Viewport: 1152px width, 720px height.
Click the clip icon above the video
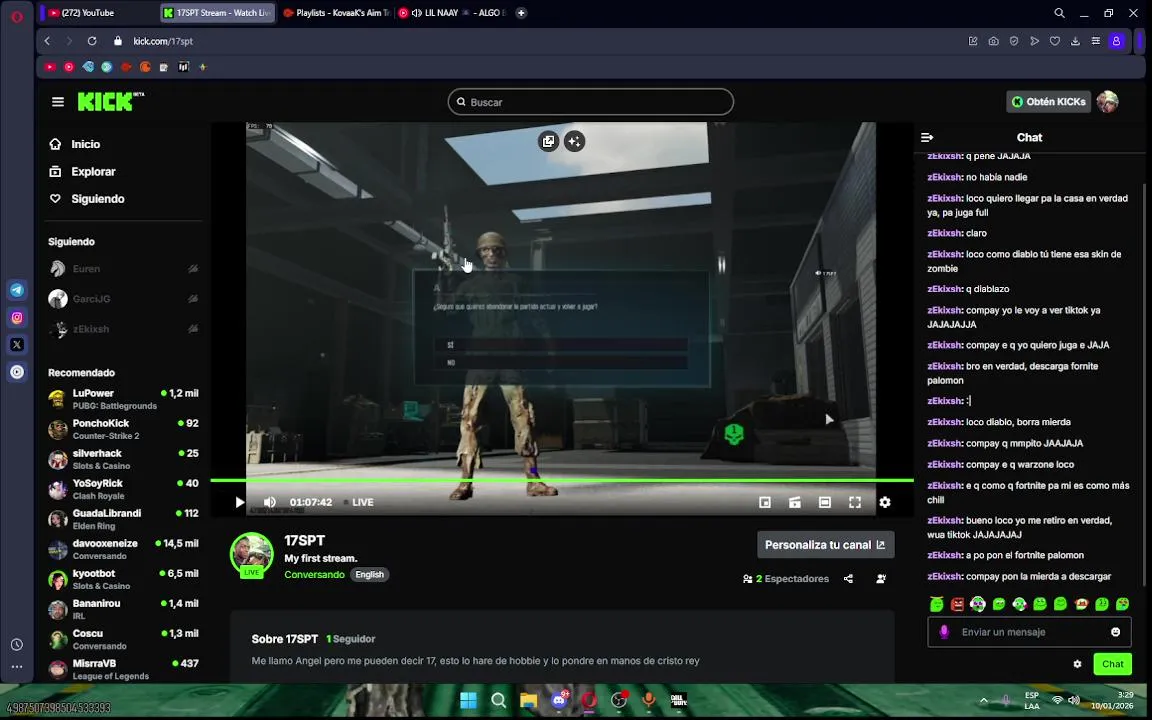click(548, 141)
